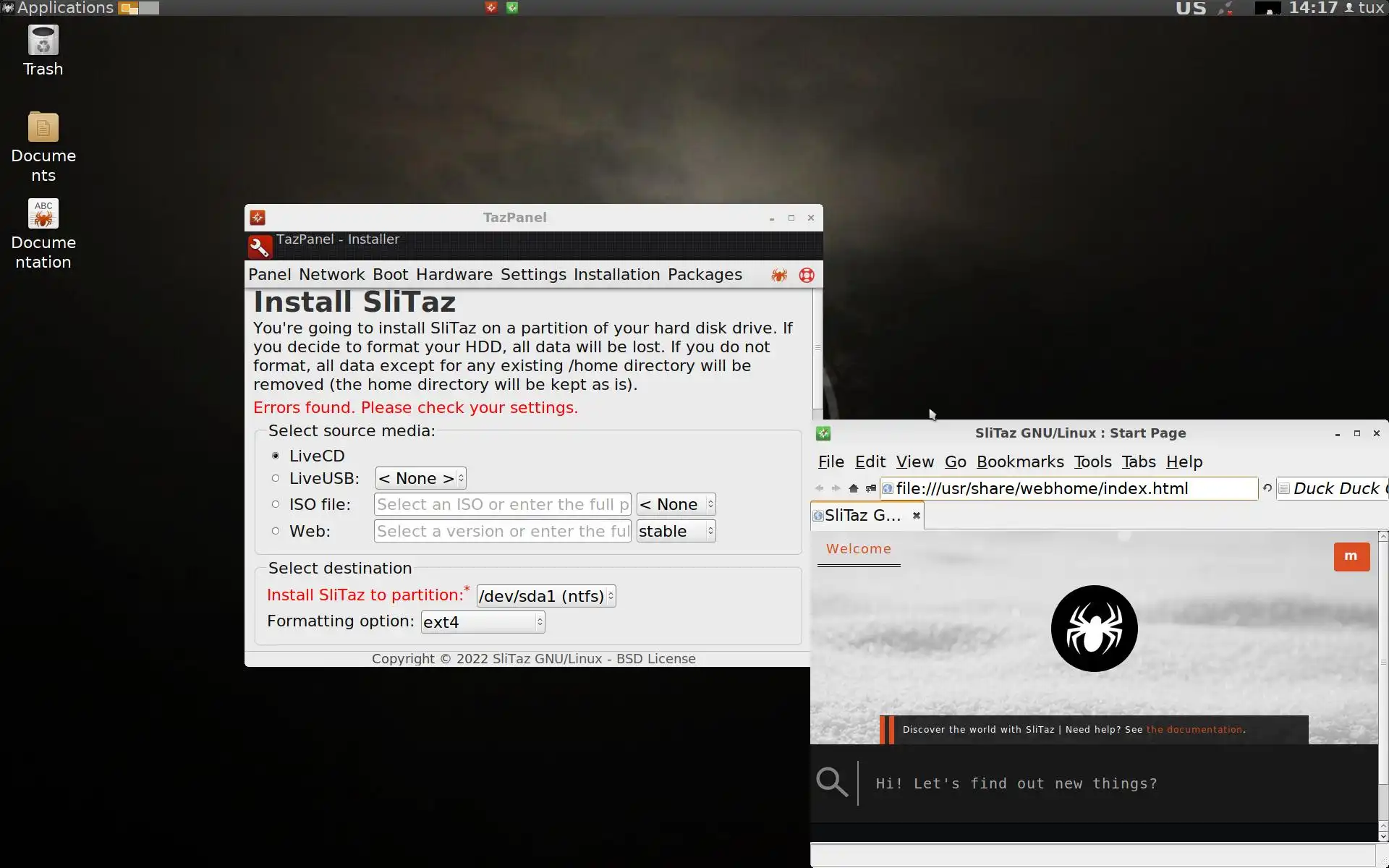Open the Hardware menu in TazPanel
1389x868 pixels.
coord(454,275)
